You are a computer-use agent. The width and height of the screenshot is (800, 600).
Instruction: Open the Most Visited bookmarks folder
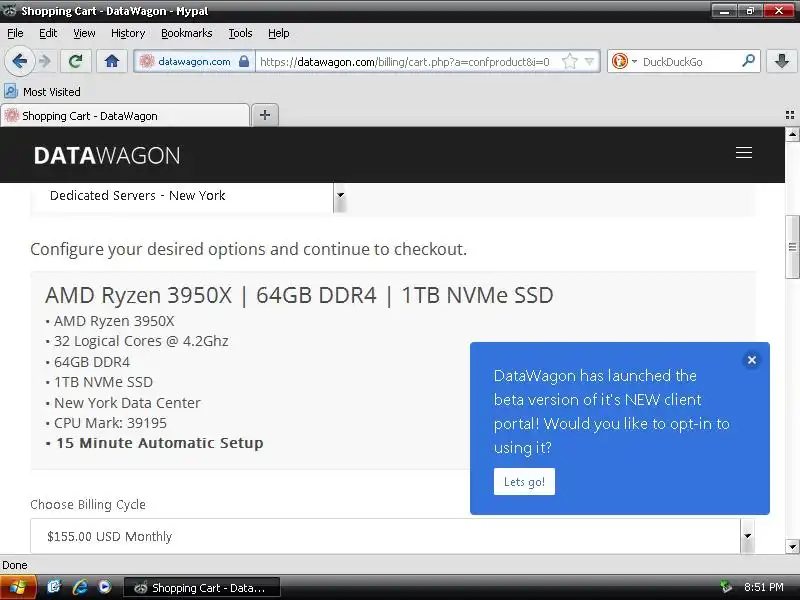[42, 92]
